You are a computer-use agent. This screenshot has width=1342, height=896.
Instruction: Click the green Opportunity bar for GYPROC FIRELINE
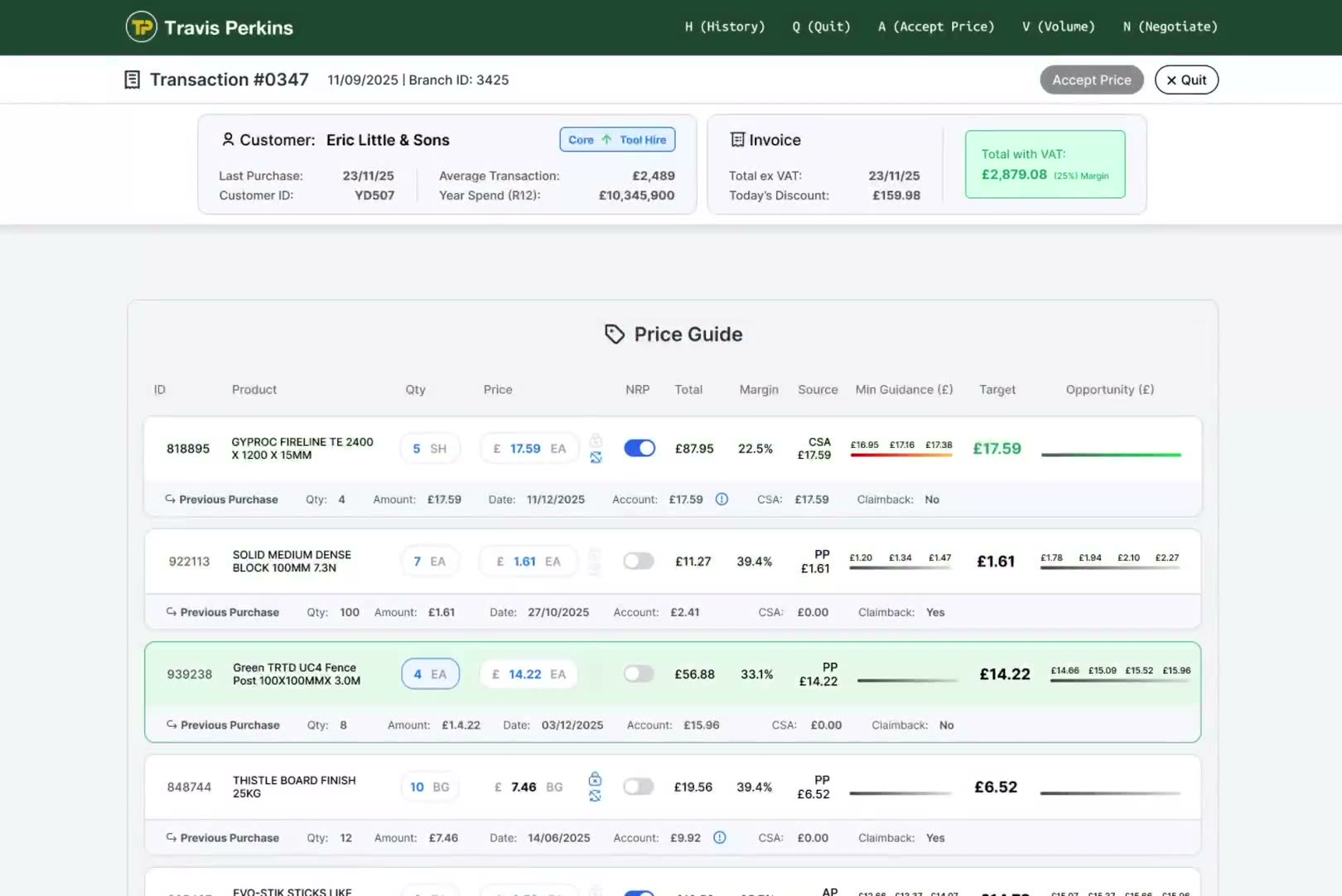[x=1111, y=455]
